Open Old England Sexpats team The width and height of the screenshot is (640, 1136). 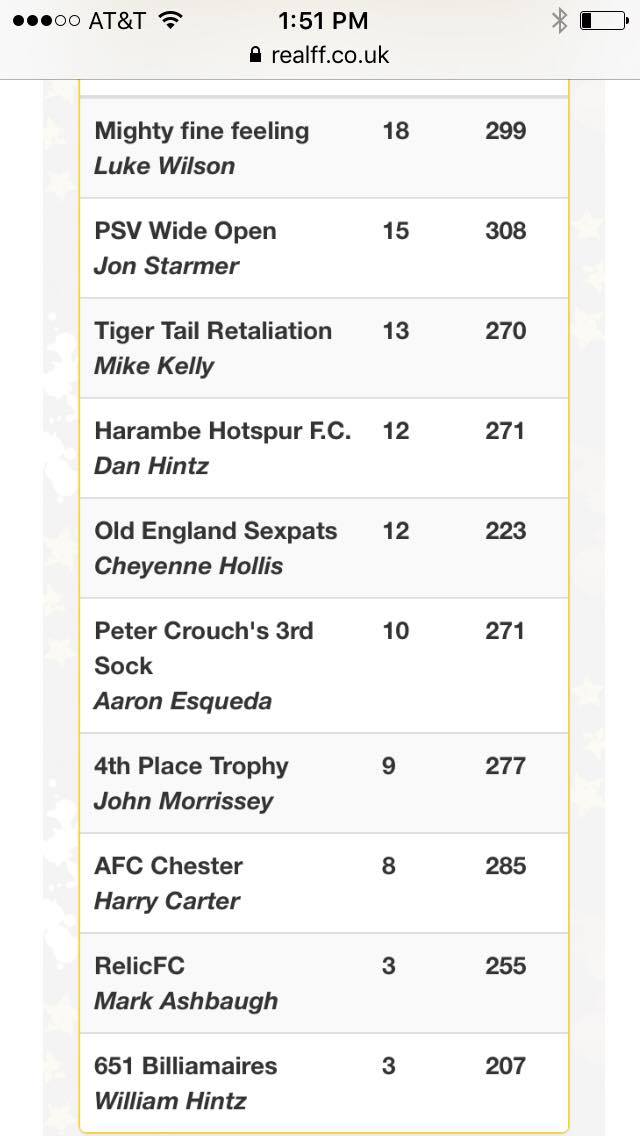(323, 548)
